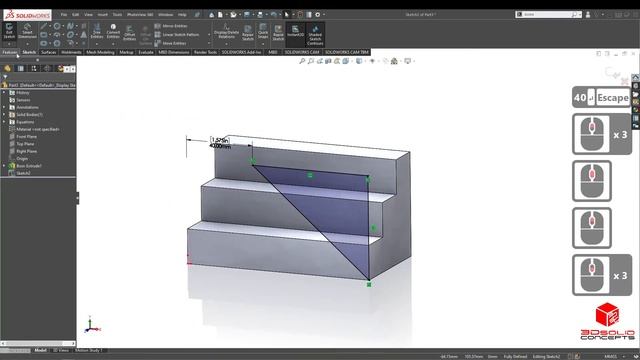Select the Smart Dimension tool
The height and width of the screenshot is (360, 640).
point(27,31)
